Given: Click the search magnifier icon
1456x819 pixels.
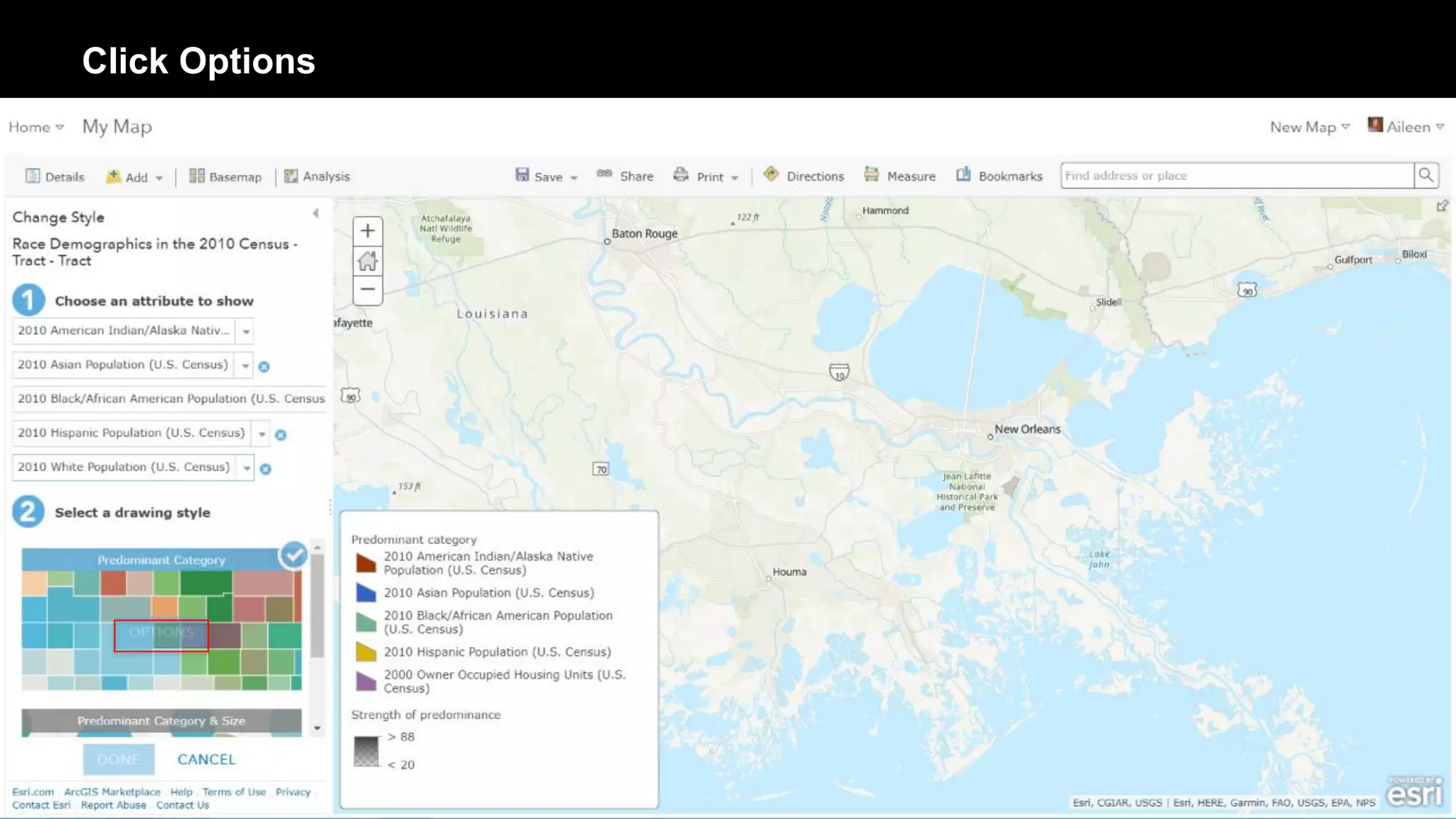Looking at the screenshot, I should (x=1425, y=176).
